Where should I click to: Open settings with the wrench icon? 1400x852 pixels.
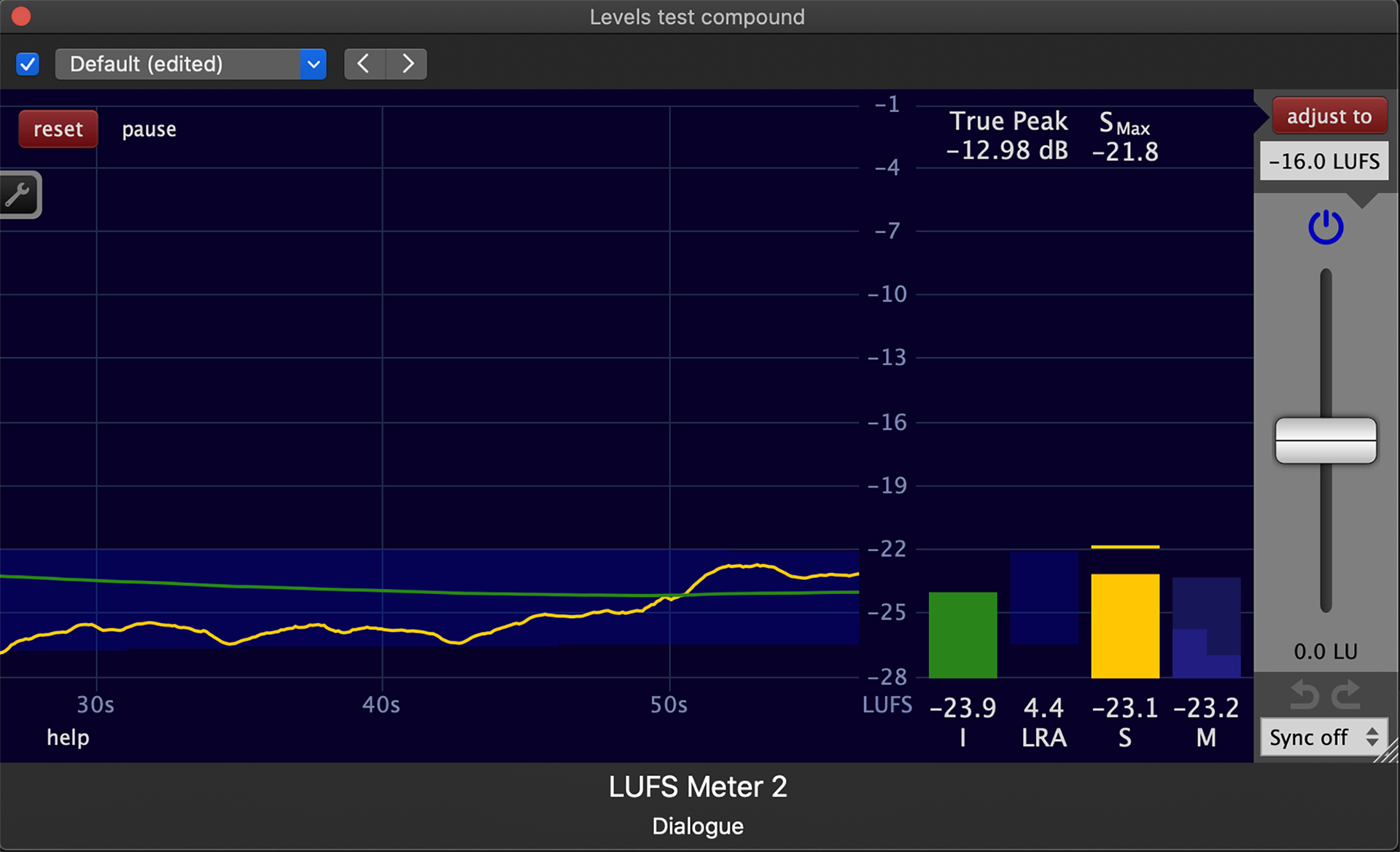pos(19,195)
